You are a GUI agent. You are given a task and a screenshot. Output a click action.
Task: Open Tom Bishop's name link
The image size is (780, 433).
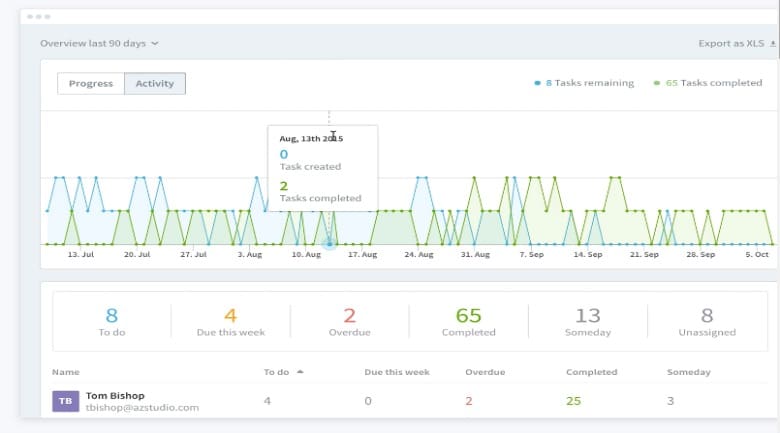(x=114, y=394)
